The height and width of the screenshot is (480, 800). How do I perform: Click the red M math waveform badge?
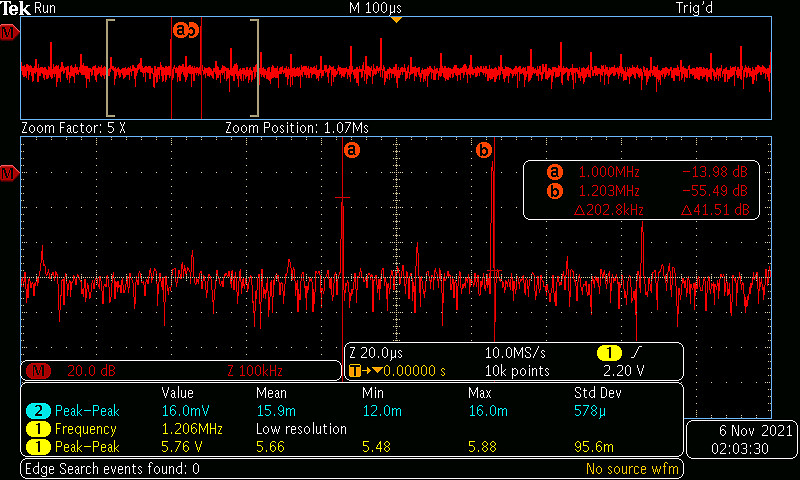[38, 371]
